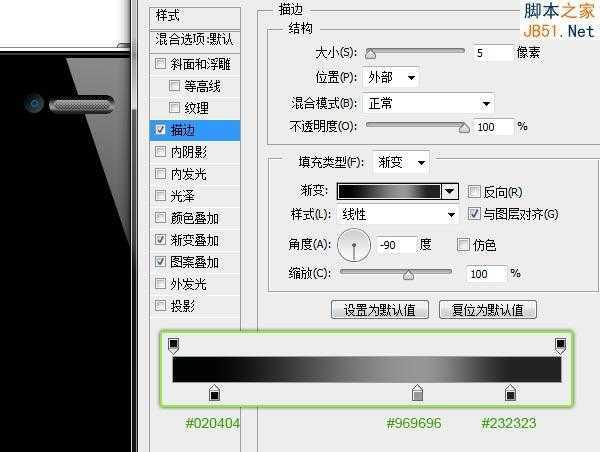Enable the 内阴影 checkbox
Image resolution: width=600 pixels, height=452 pixels.
tap(161, 152)
